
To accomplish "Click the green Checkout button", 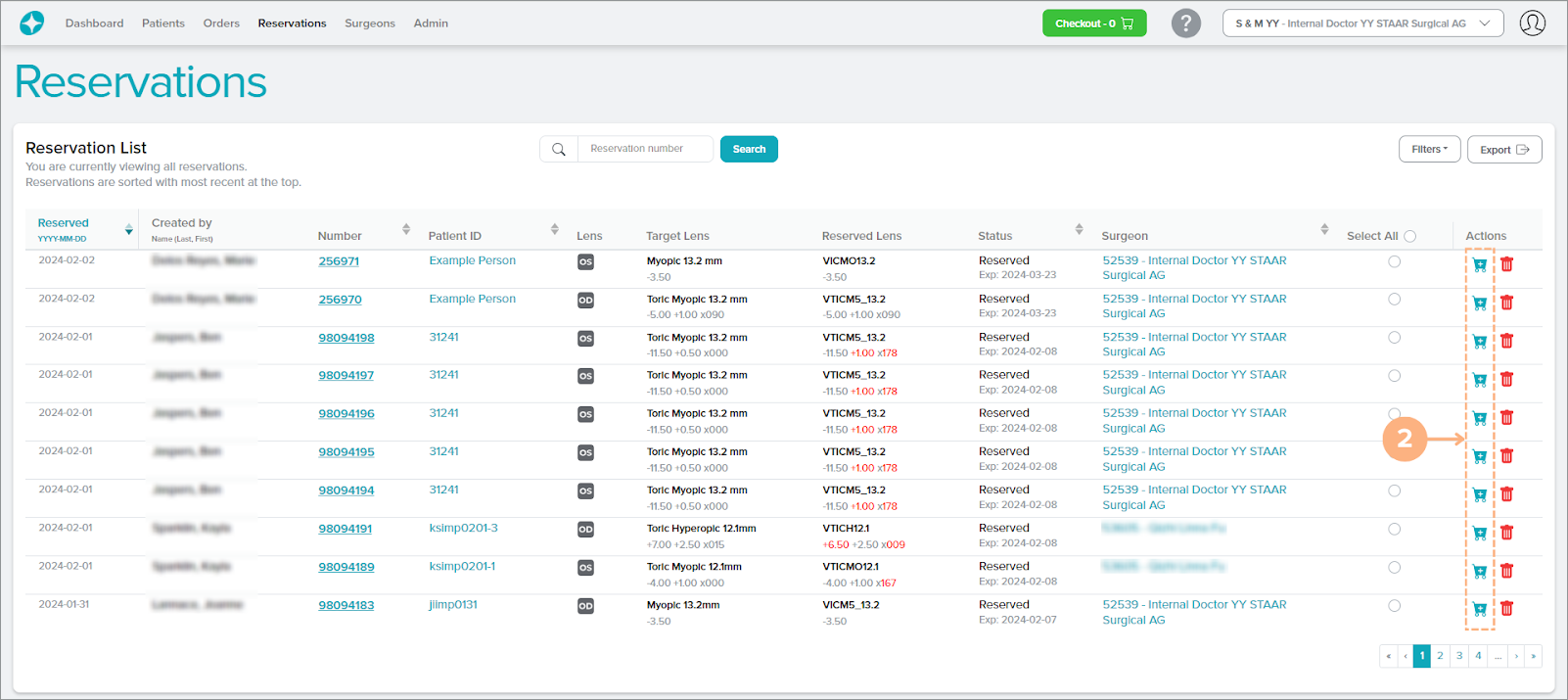I will point(1093,23).
